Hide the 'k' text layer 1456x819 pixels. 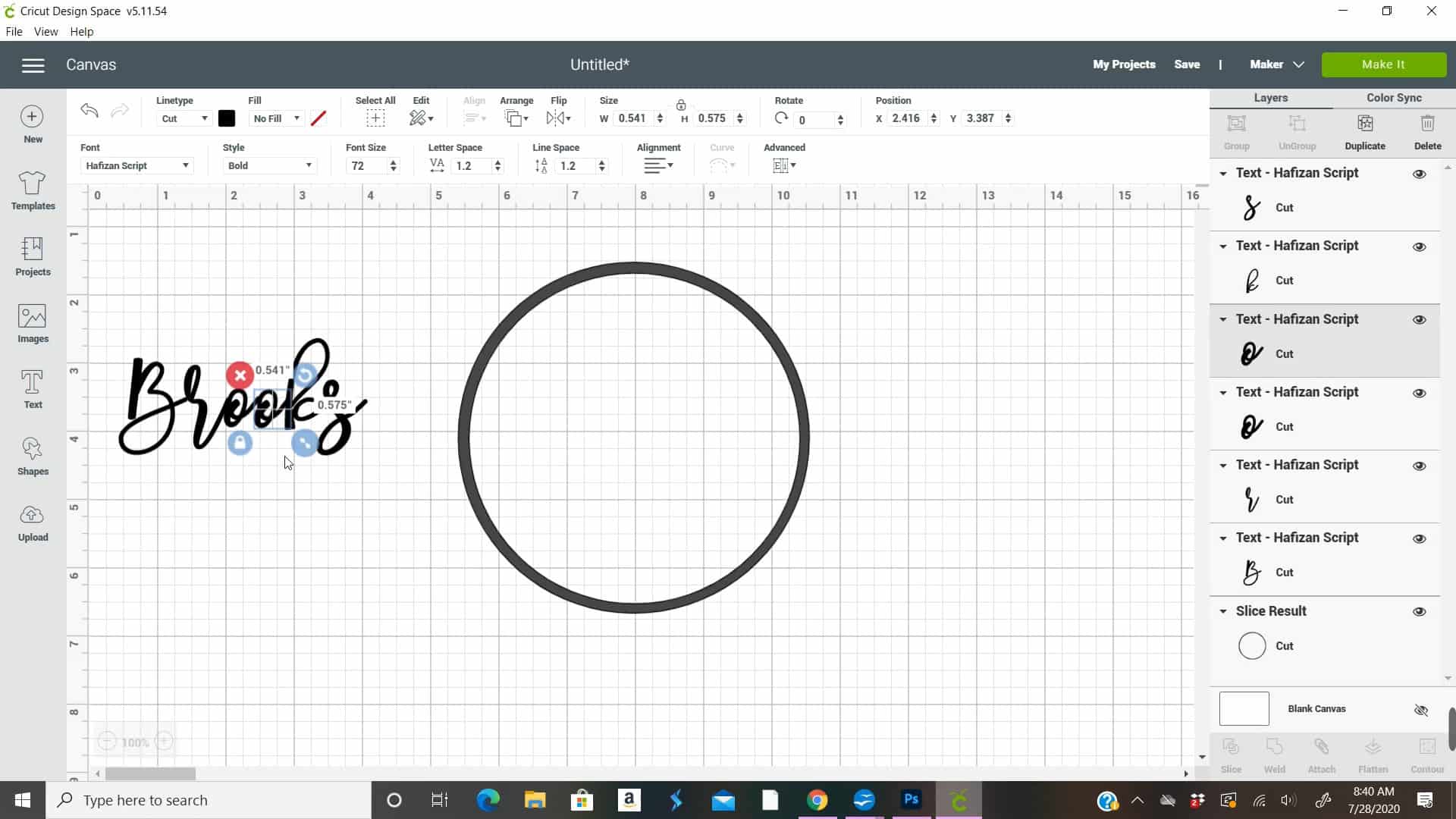coord(1420,247)
